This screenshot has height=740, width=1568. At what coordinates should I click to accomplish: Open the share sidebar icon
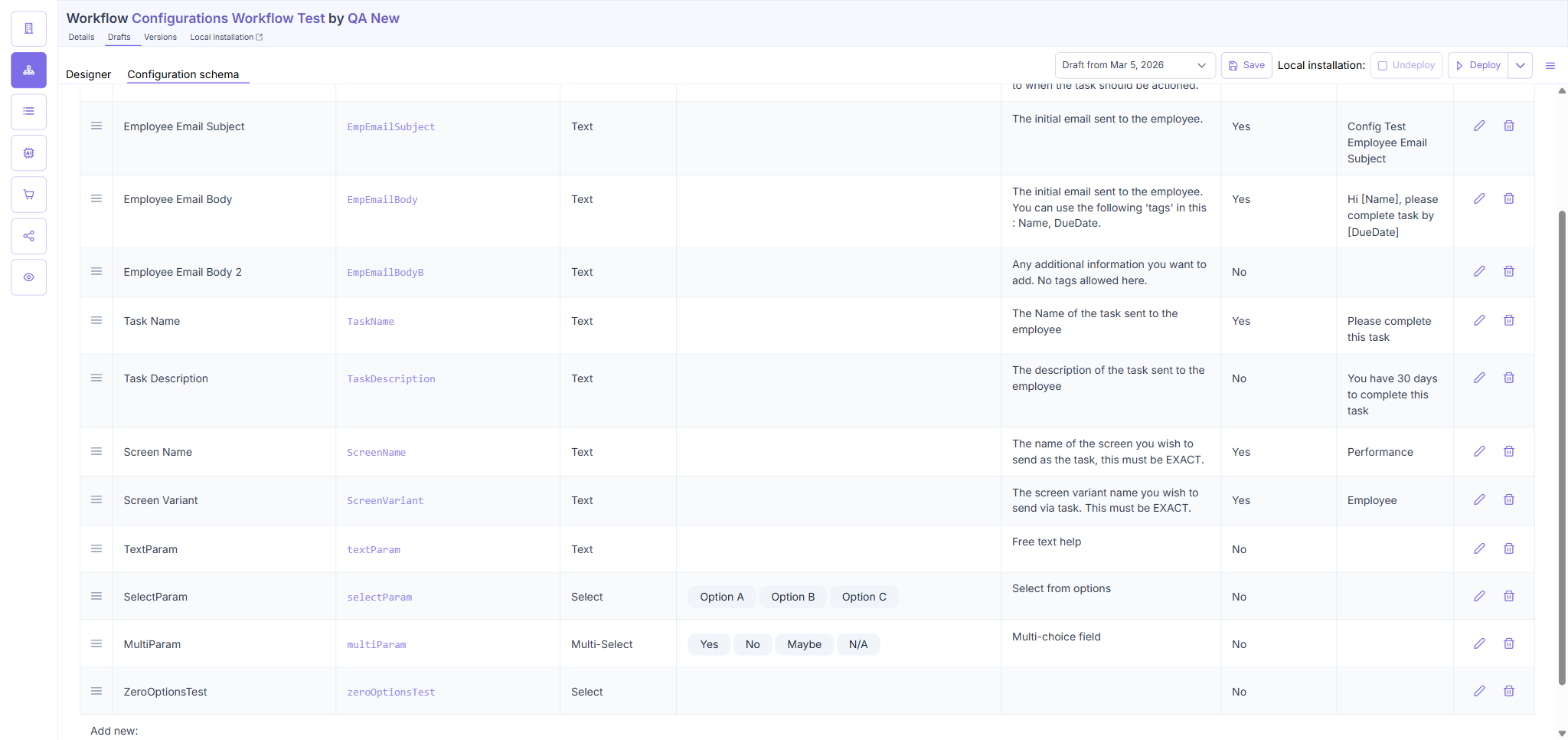click(28, 236)
